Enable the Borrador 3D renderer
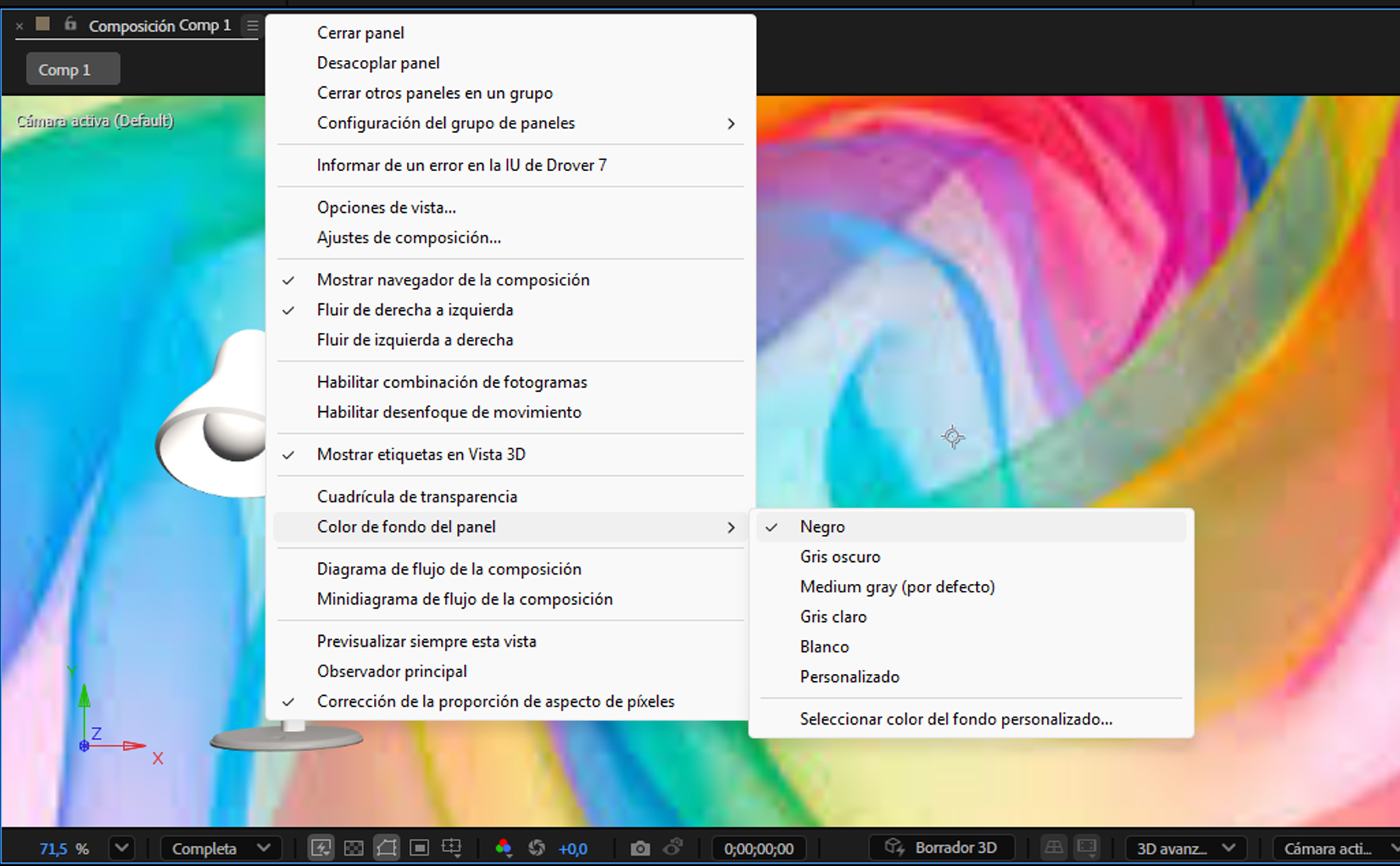The width and height of the screenshot is (1400, 866). pyautogui.click(x=941, y=847)
